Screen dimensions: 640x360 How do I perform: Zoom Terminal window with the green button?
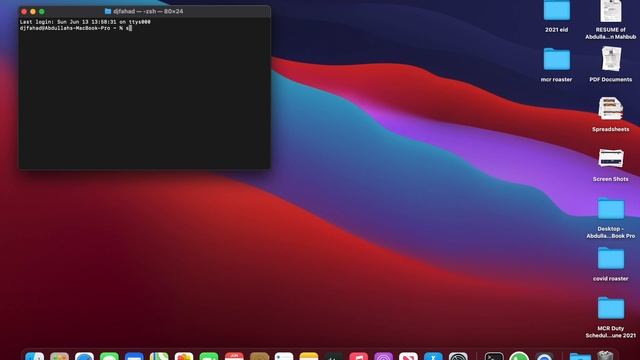(42, 11)
